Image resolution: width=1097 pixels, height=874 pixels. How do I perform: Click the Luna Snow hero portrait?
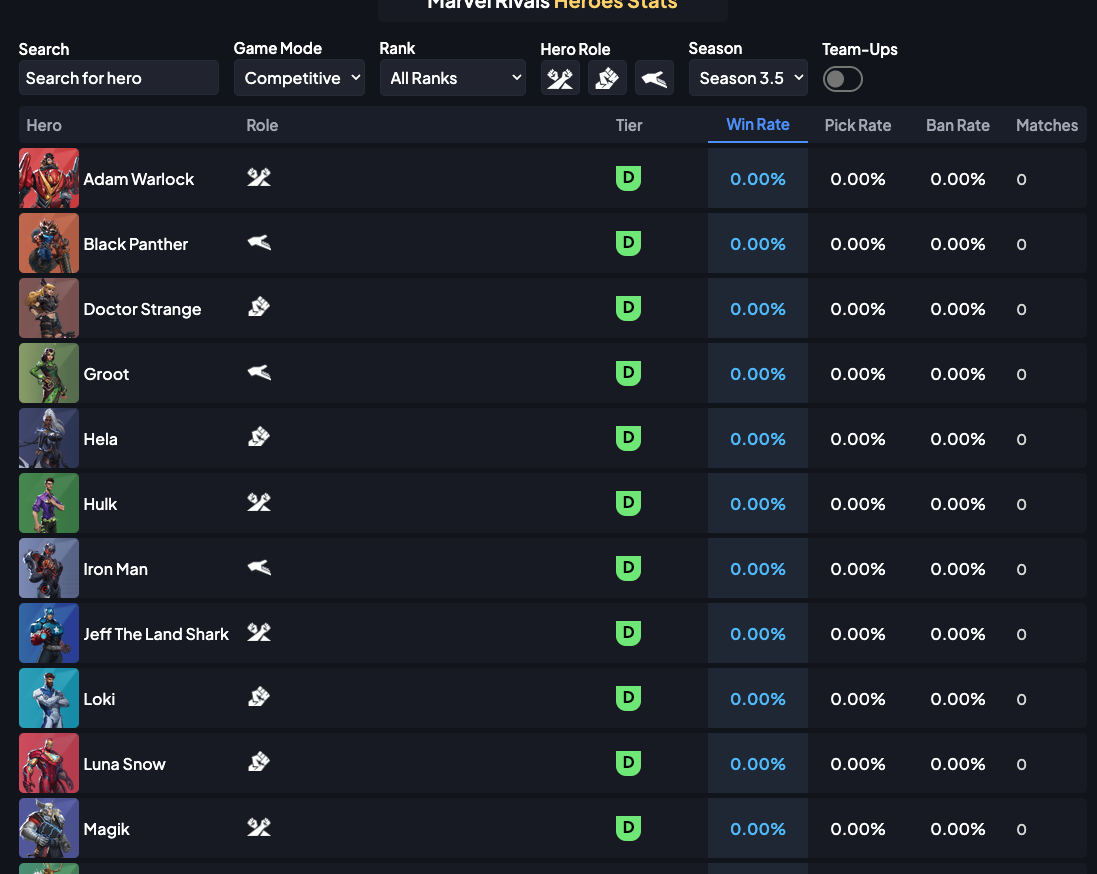coord(49,764)
